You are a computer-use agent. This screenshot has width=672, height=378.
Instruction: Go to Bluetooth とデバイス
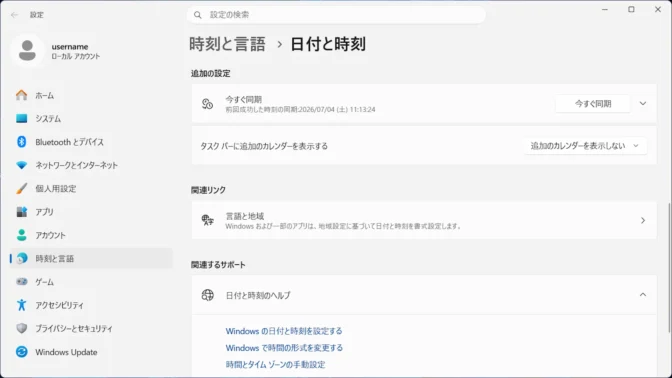[91, 142]
